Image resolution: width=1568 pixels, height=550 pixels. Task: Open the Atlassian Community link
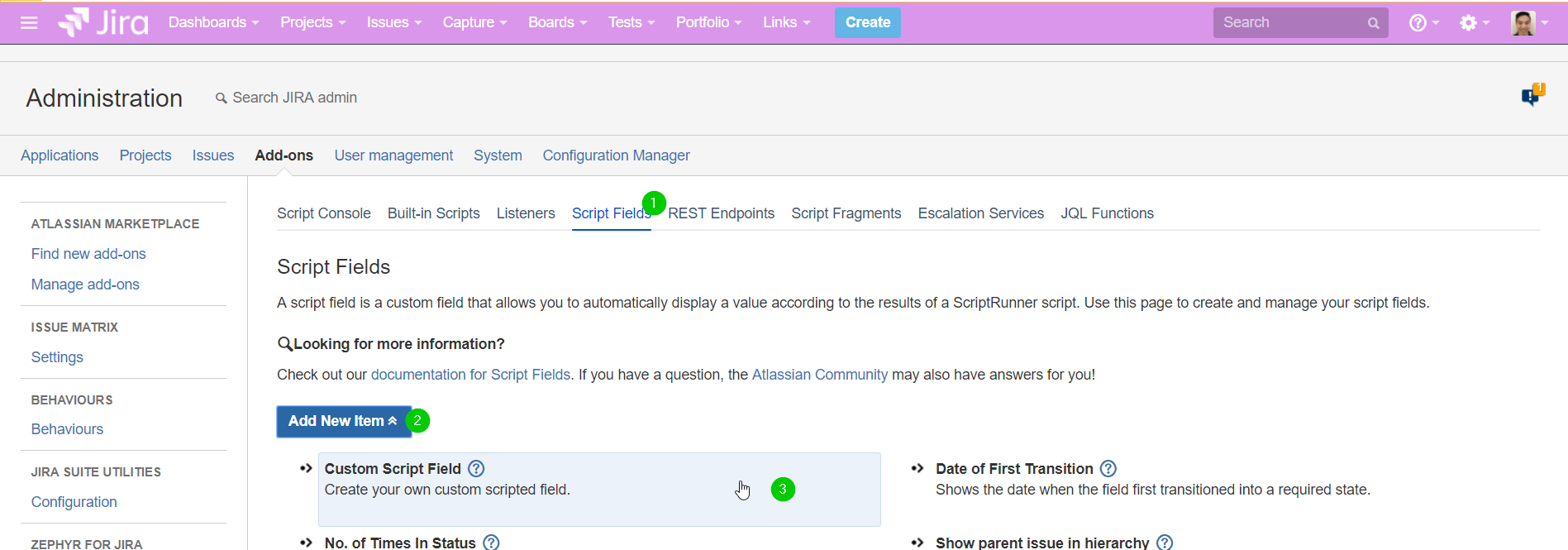819,375
